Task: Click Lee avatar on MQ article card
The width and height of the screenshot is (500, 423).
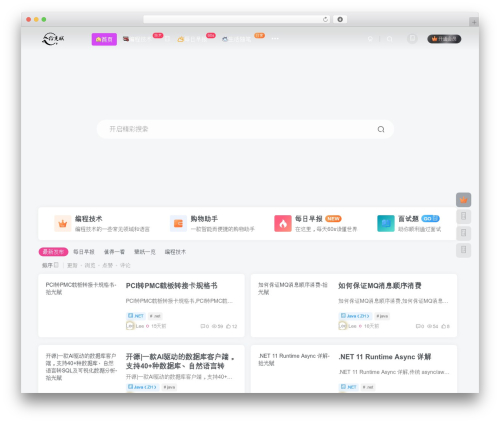Action: (342, 326)
